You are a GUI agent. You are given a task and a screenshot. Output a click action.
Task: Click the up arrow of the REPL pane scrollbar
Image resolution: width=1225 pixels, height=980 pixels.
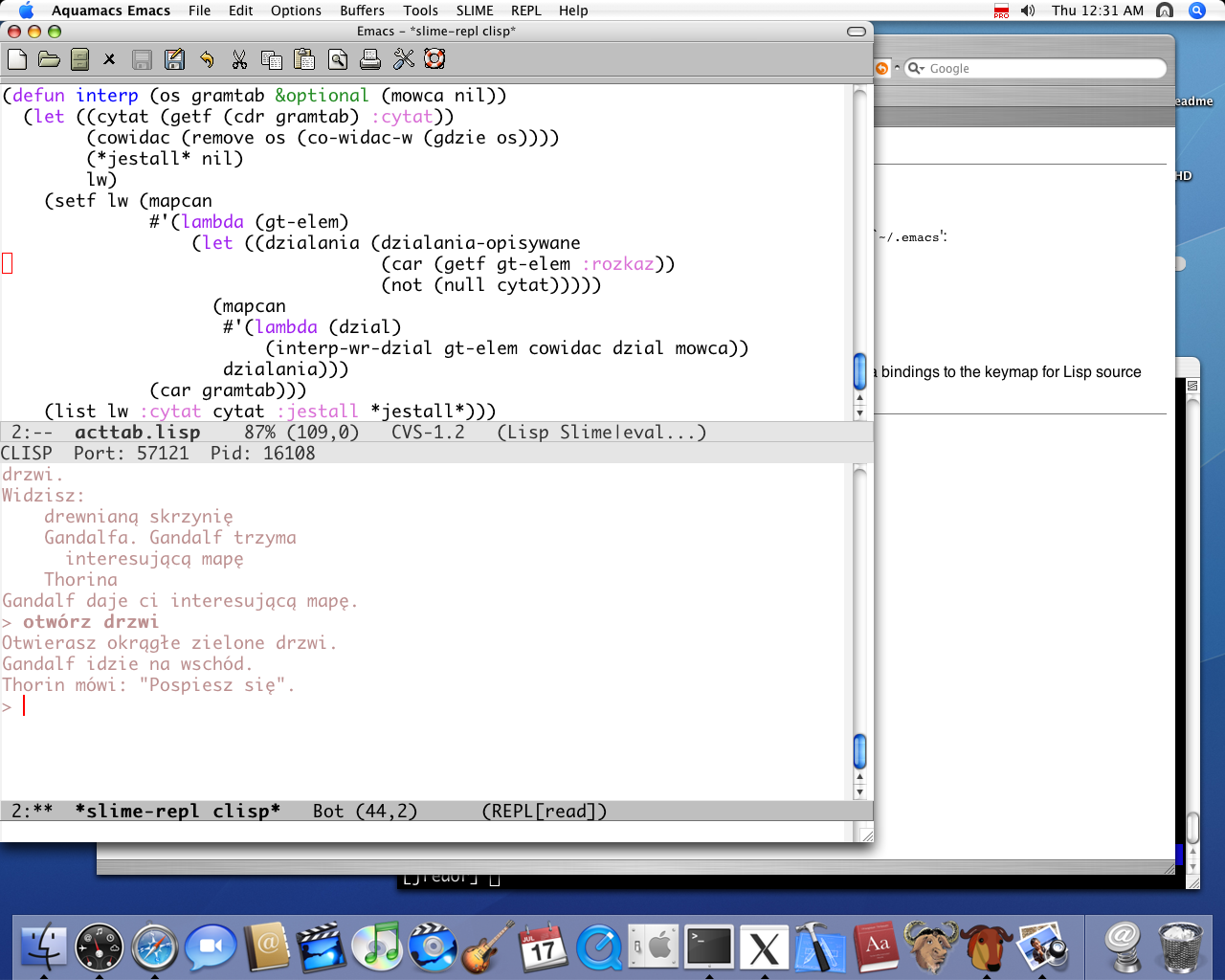pos(859,777)
